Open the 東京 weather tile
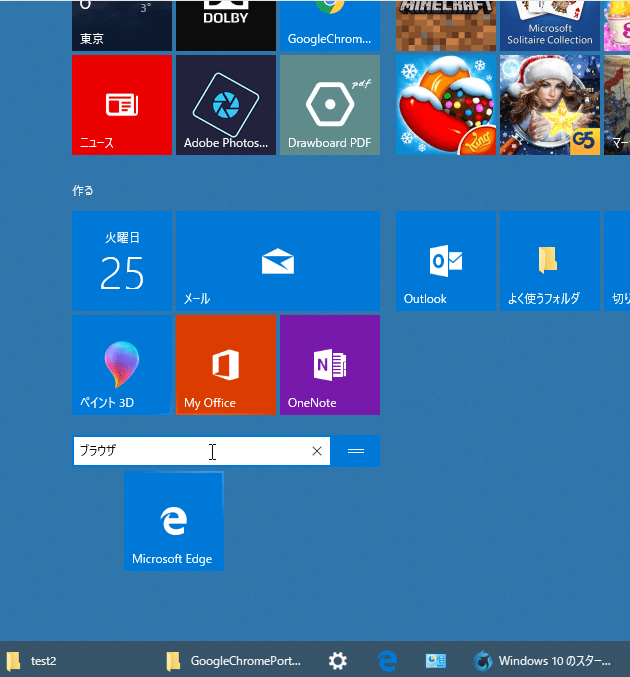This screenshot has width=630, height=677. (122, 25)
